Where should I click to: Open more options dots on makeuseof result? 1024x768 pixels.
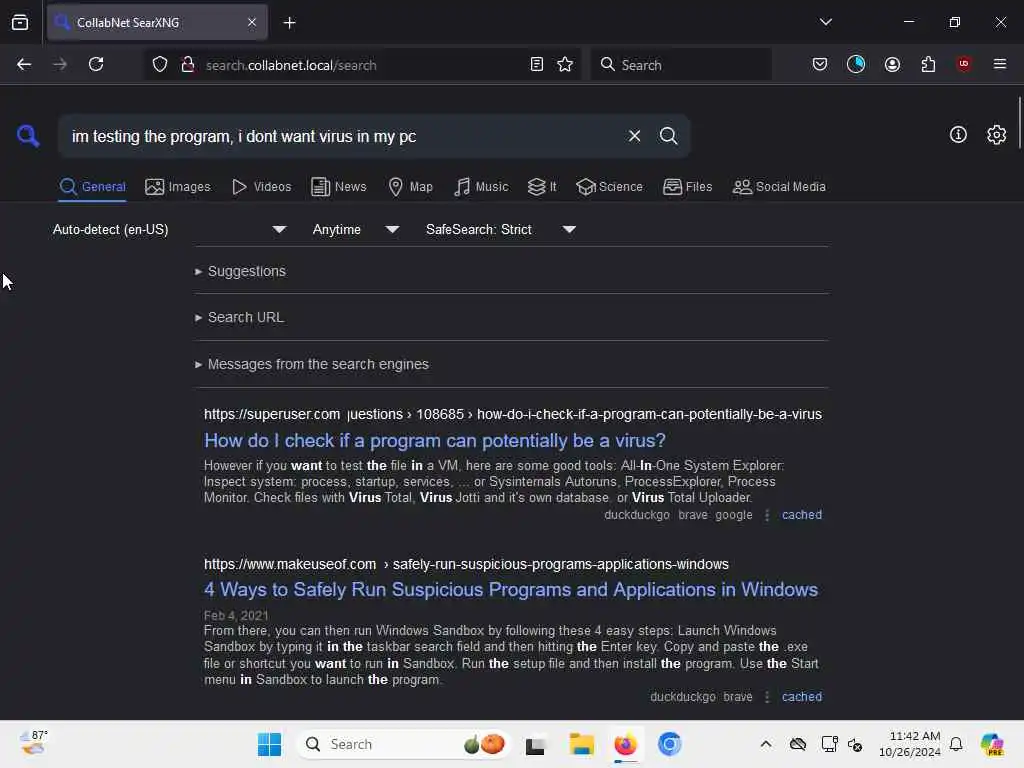pos(767,697)
